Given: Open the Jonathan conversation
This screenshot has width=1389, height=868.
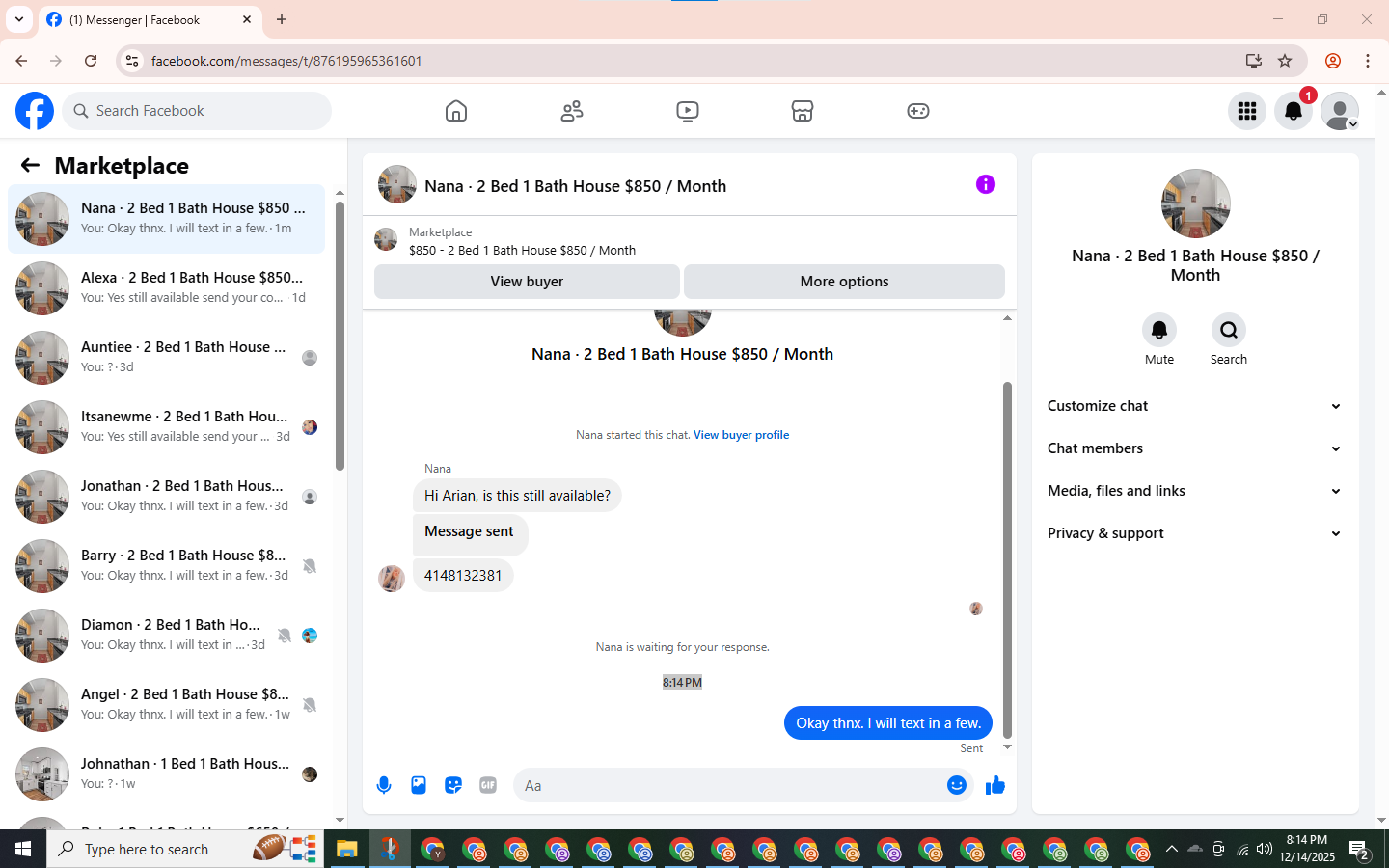Looking at the screenshot, I should click(166, 497).
